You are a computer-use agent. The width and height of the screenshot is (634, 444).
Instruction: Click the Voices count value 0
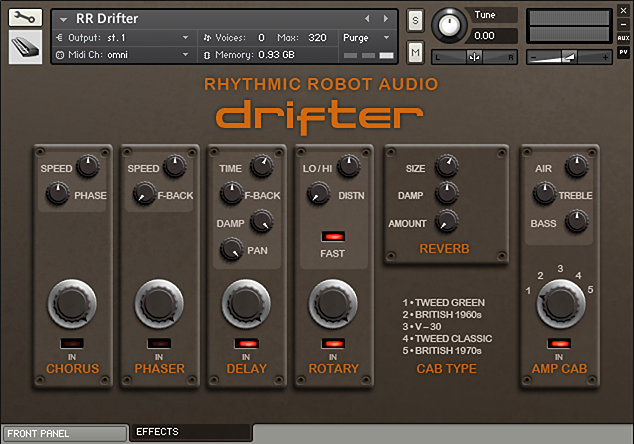click(x=261, y=38)
